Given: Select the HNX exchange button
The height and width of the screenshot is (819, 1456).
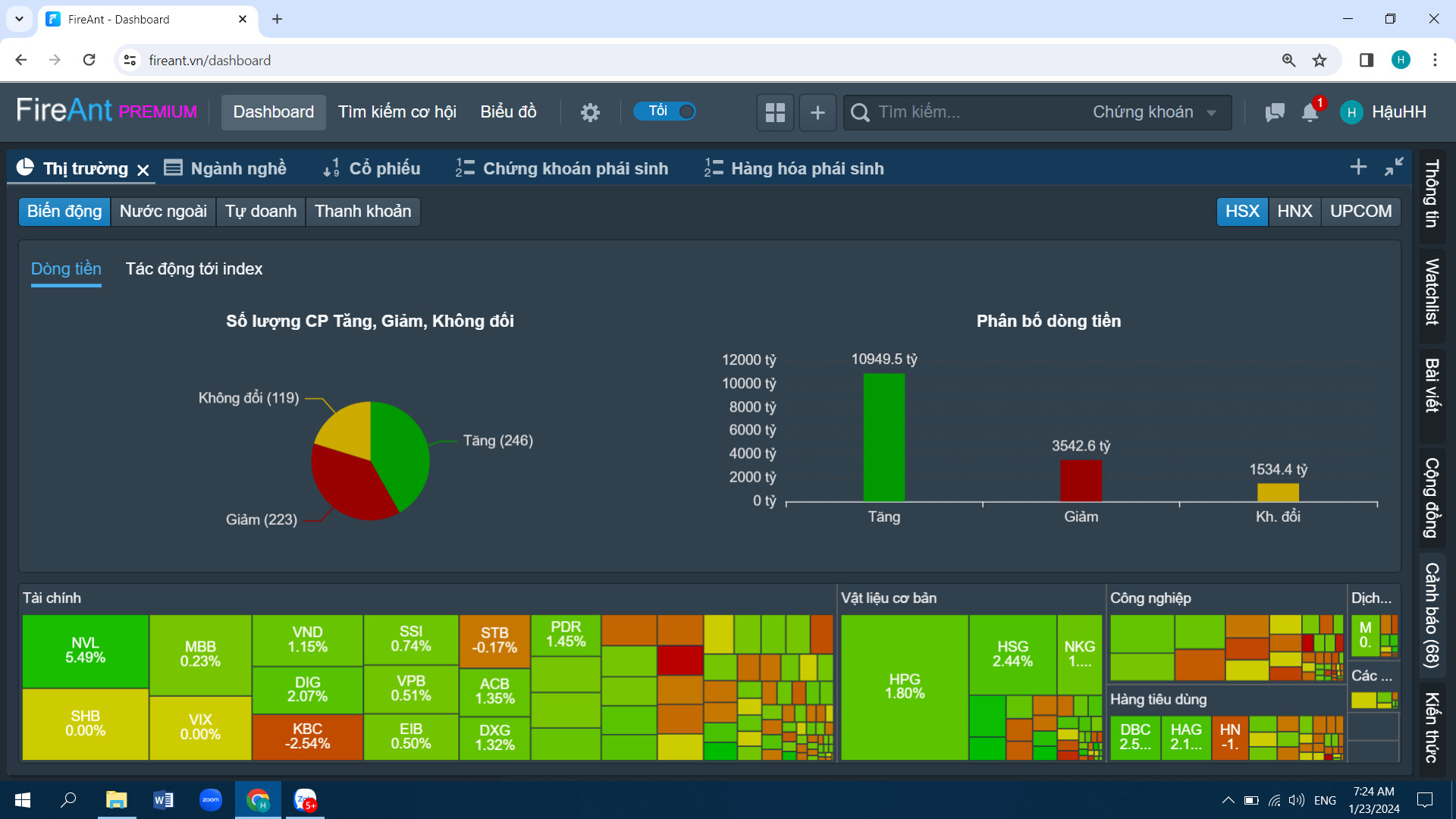Looking at the screenshot, I should 1294,211.
